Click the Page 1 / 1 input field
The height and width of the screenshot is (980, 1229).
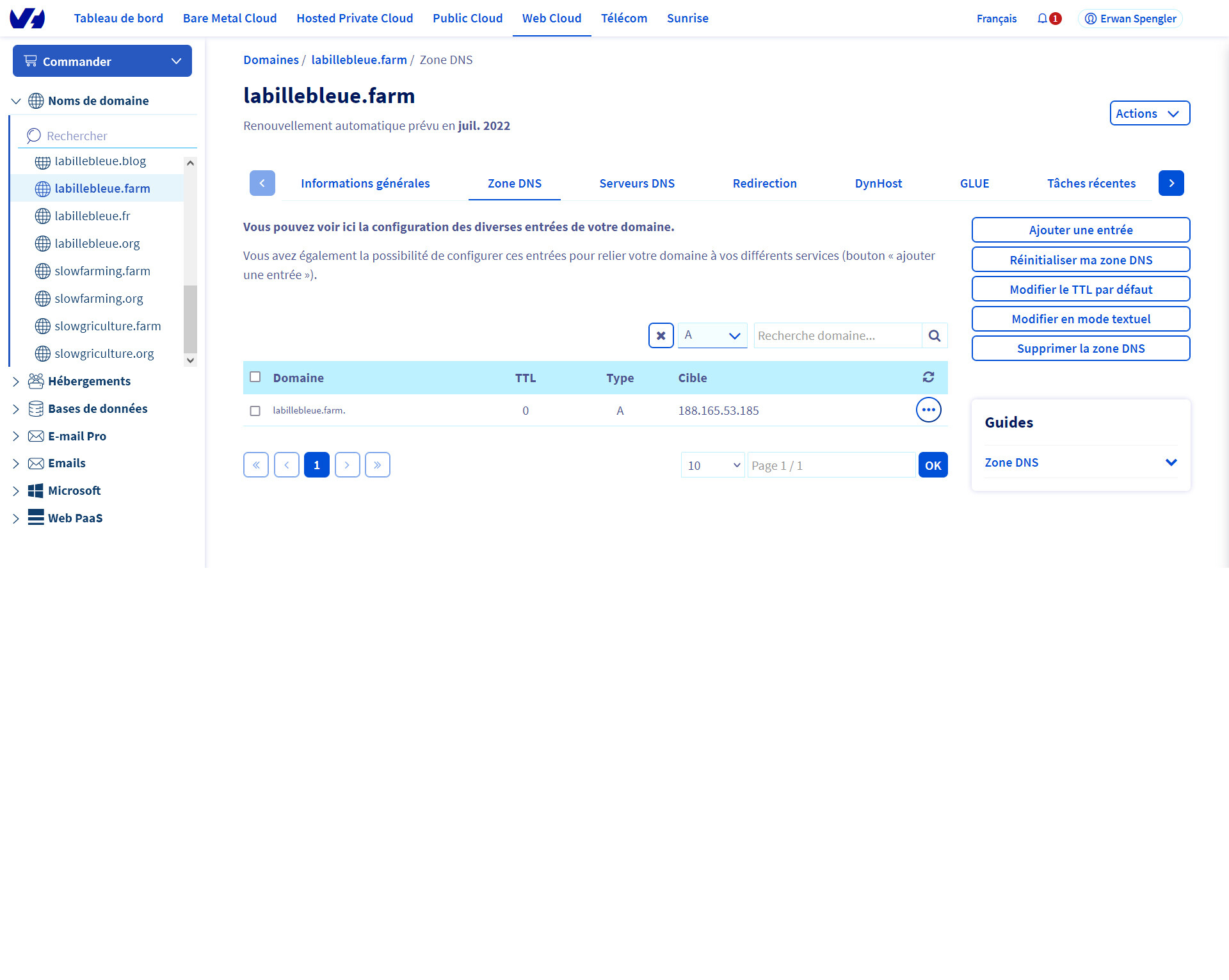click(x=831, y=465)
